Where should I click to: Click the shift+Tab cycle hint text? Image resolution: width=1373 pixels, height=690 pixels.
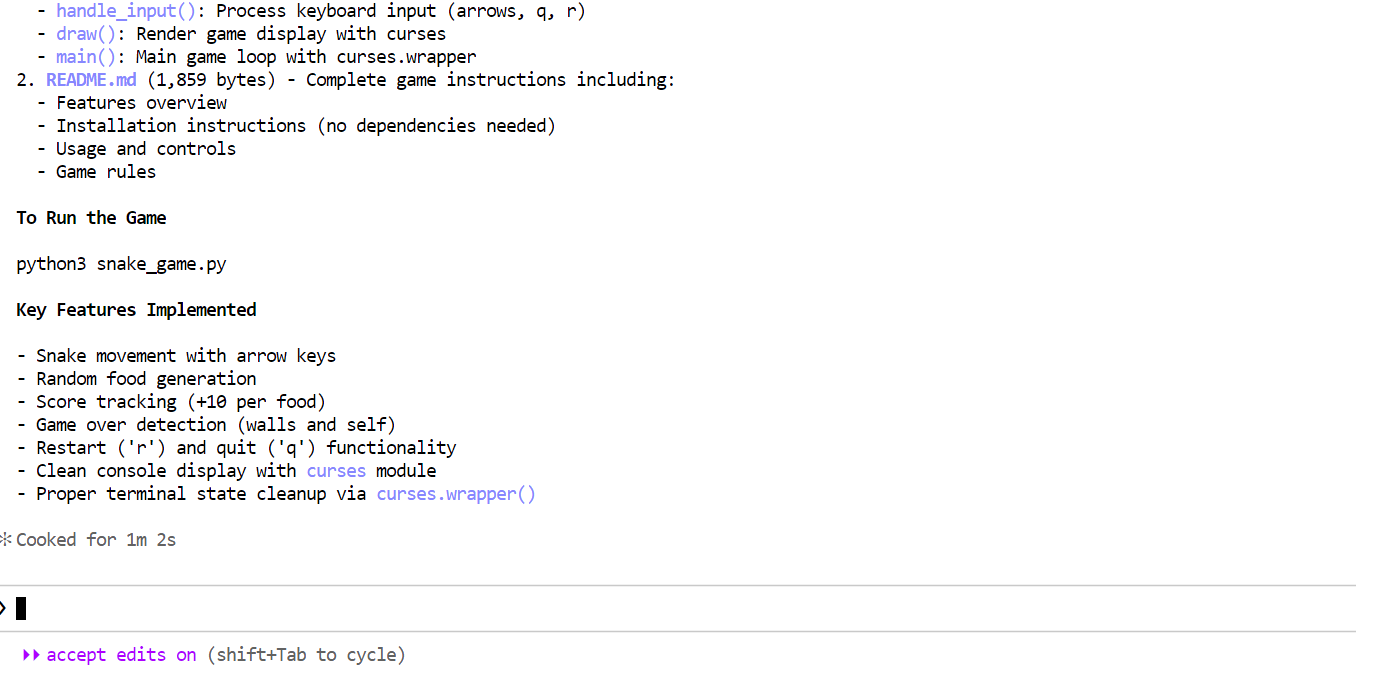305,654
